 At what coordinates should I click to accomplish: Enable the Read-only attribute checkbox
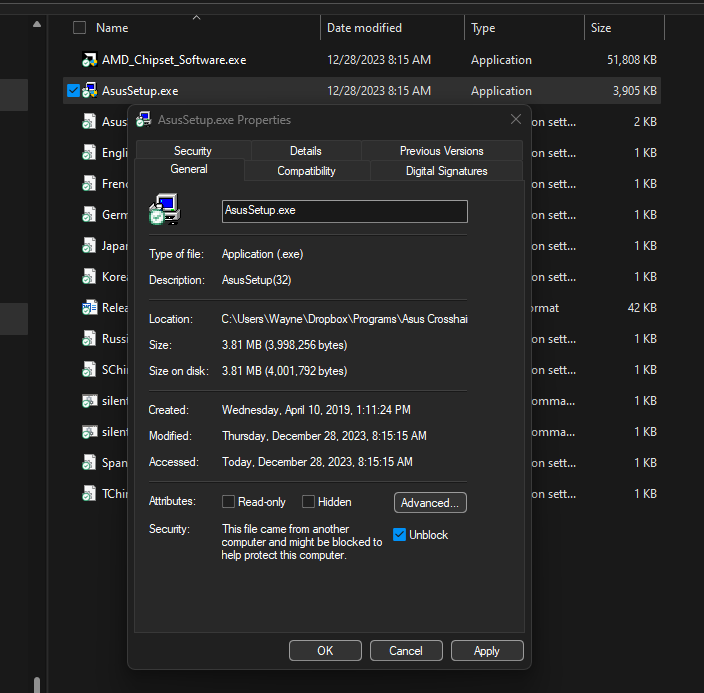click(x=229, y=502)
